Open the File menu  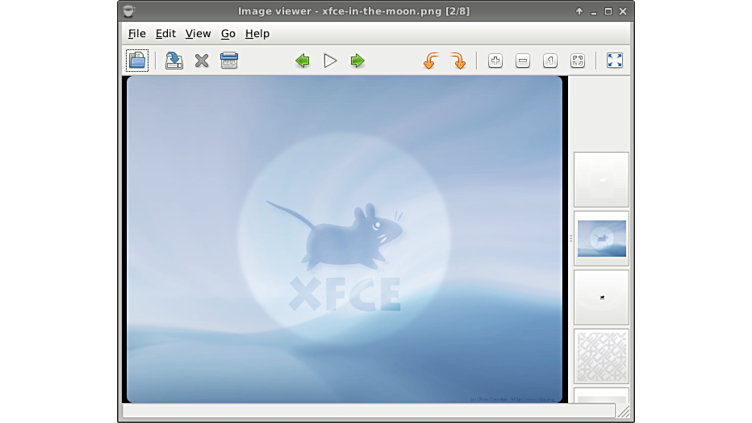pyautogui.click(x=137, y=34)
